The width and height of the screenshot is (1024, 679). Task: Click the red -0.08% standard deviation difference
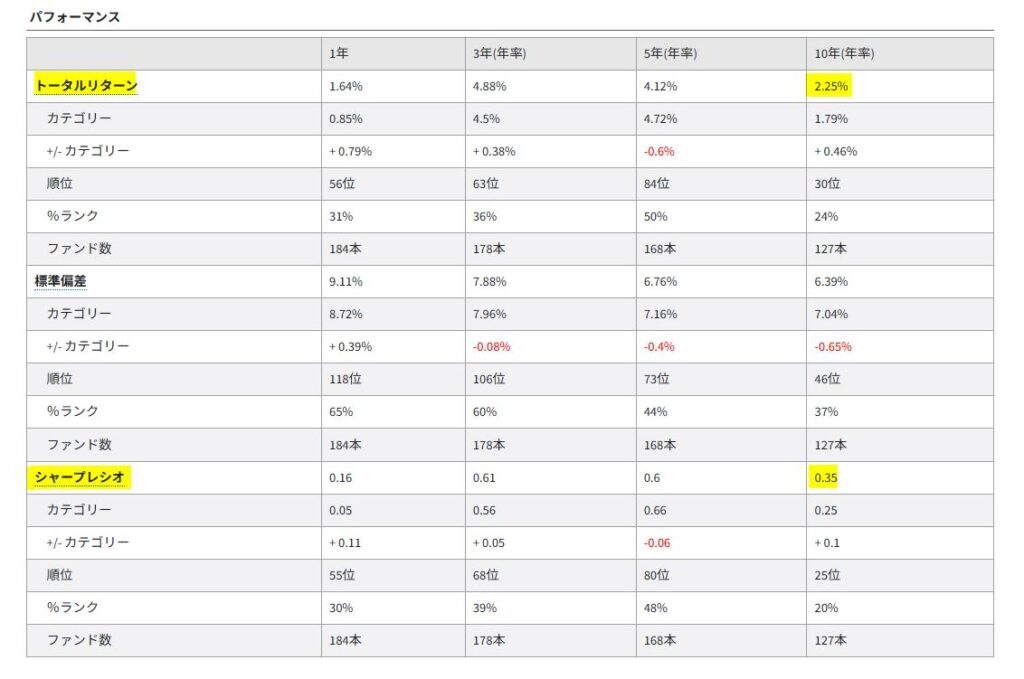click(x=491, y=347)
